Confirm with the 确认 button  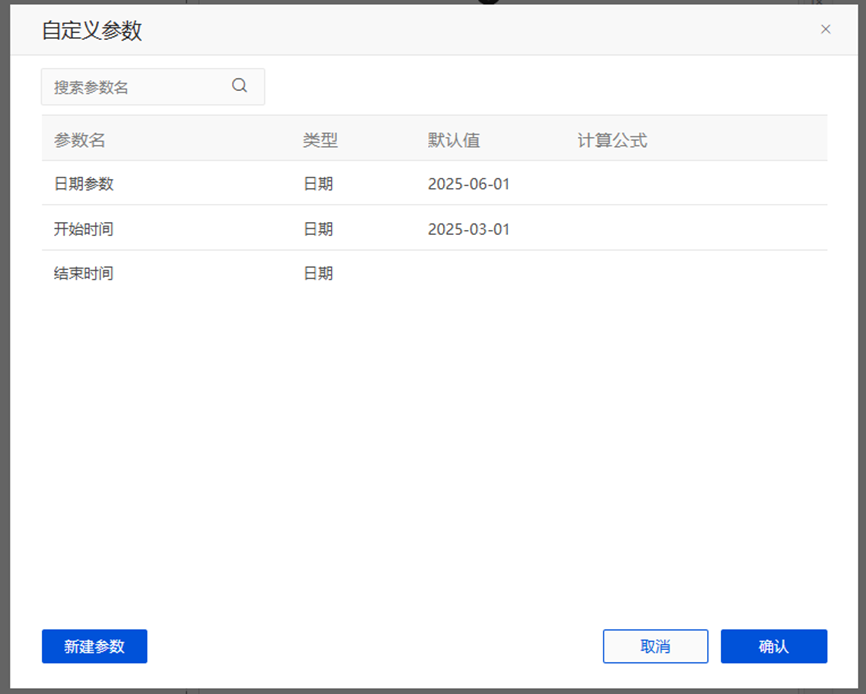[773, 646]
